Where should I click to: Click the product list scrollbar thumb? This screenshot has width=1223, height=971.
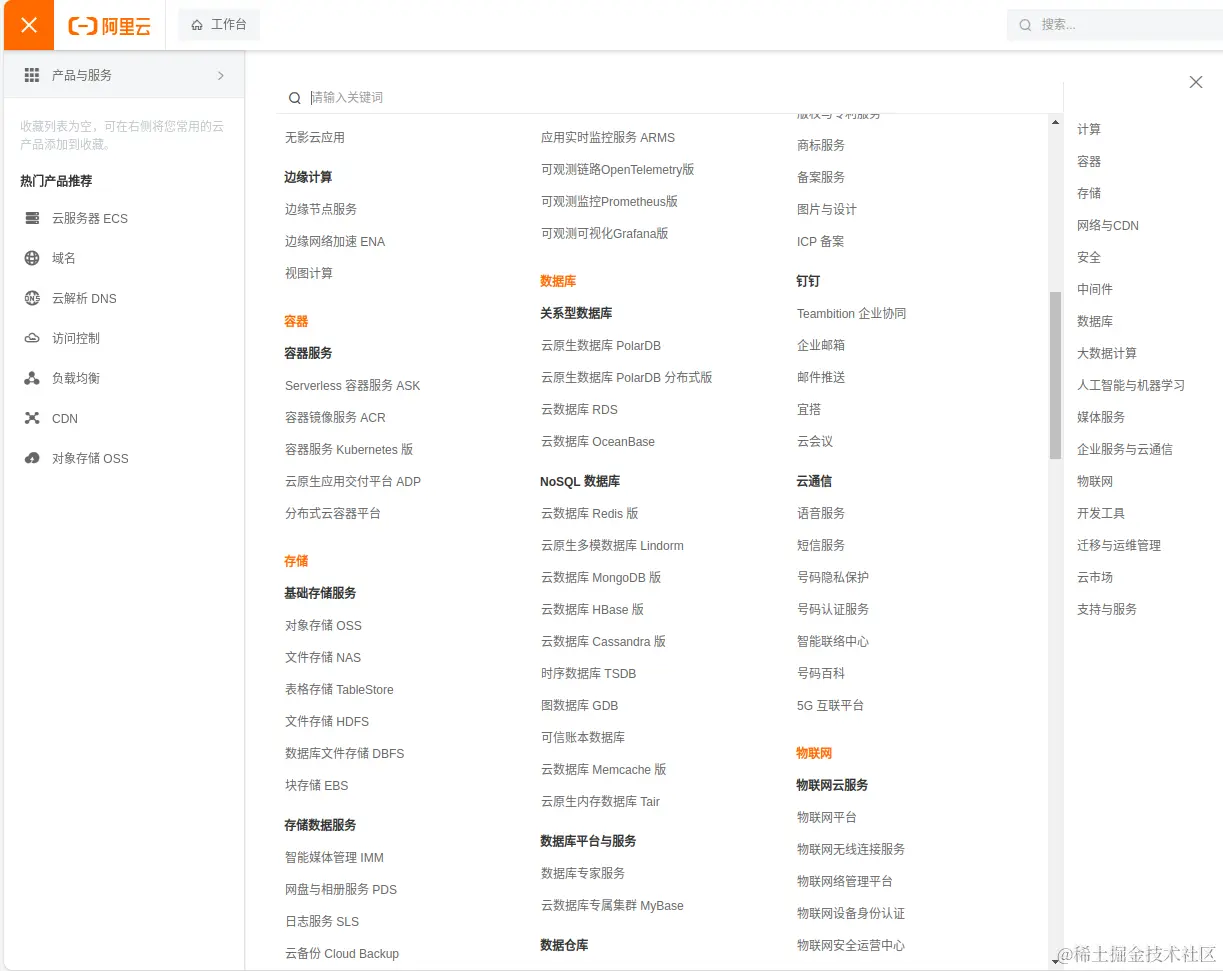pyautogui.click(x=1055, y=375)
